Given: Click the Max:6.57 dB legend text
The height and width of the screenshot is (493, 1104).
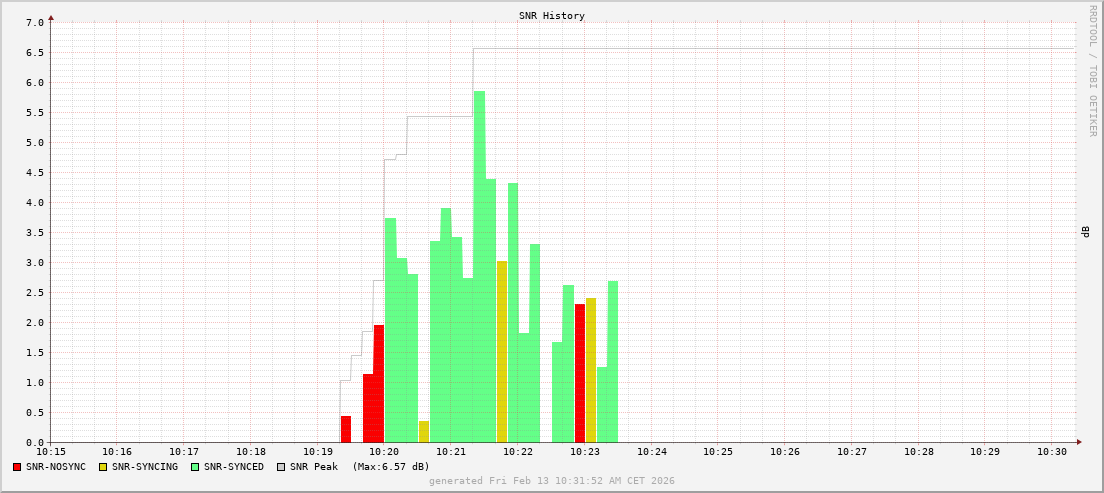Looking at the screenshot, I should click(390, 467).
